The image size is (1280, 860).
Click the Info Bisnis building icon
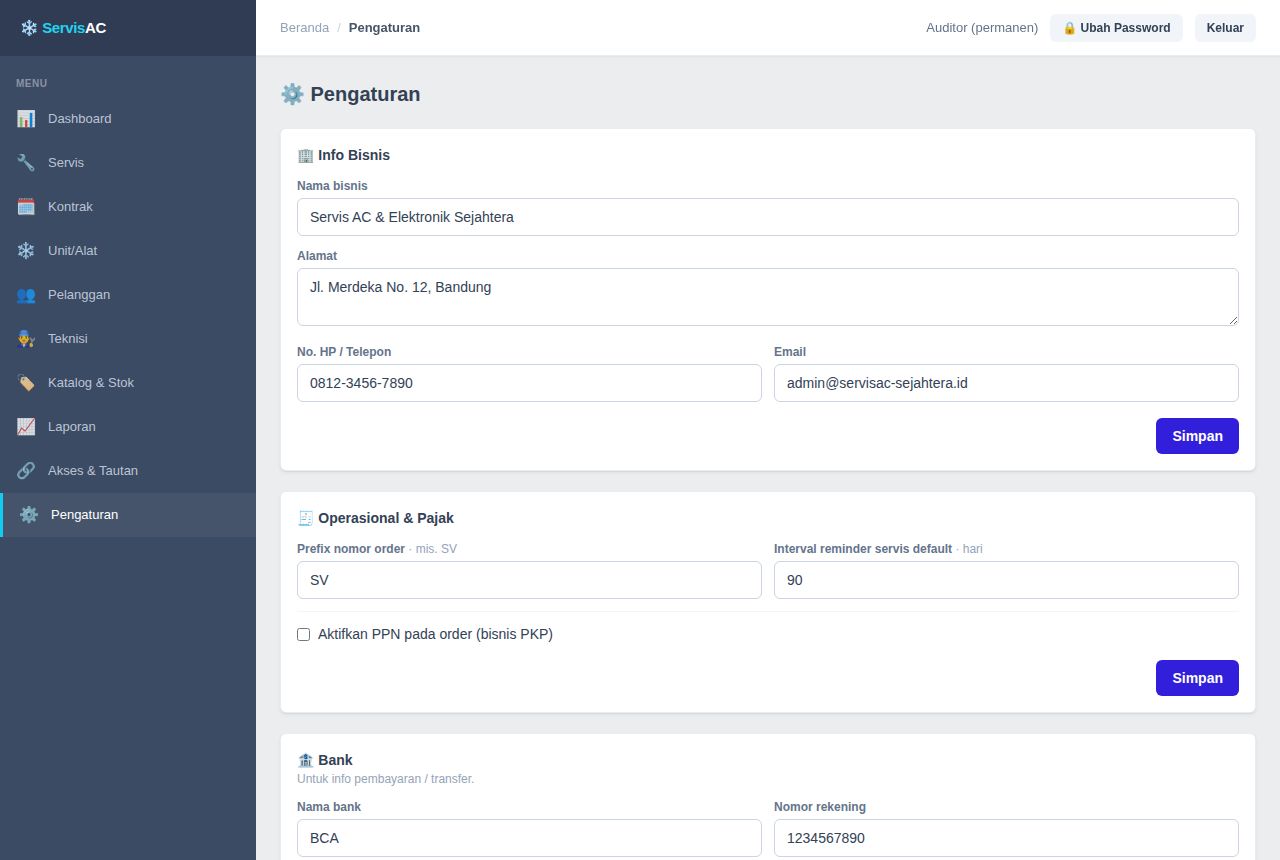click(x=305, y=155)
